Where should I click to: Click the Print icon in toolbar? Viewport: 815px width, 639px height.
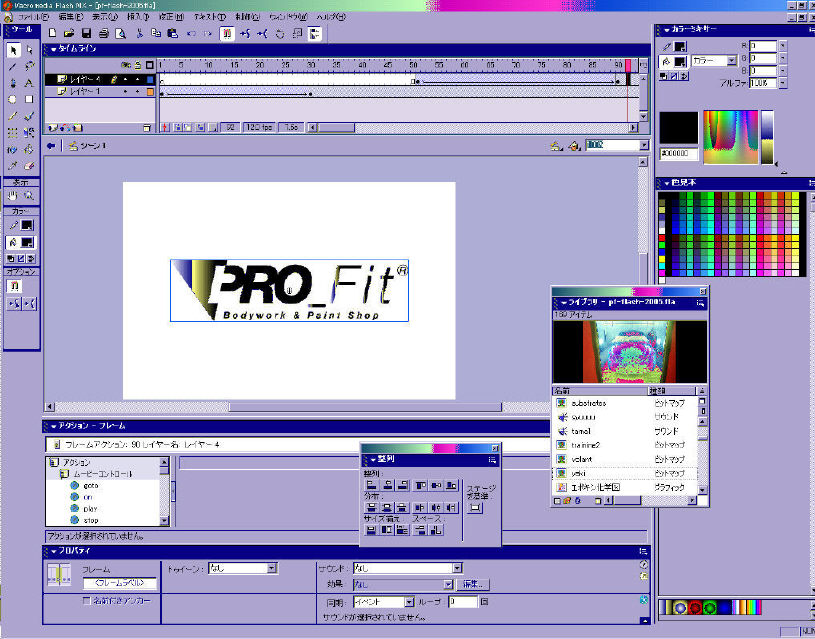[104, 33]
